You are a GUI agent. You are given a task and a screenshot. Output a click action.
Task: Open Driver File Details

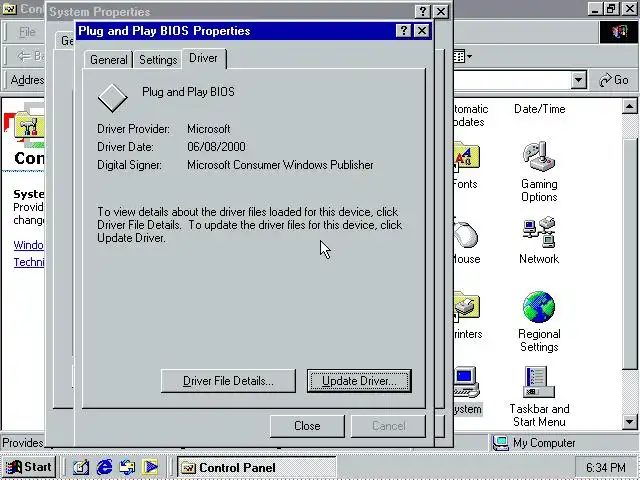tap(228, 381)
